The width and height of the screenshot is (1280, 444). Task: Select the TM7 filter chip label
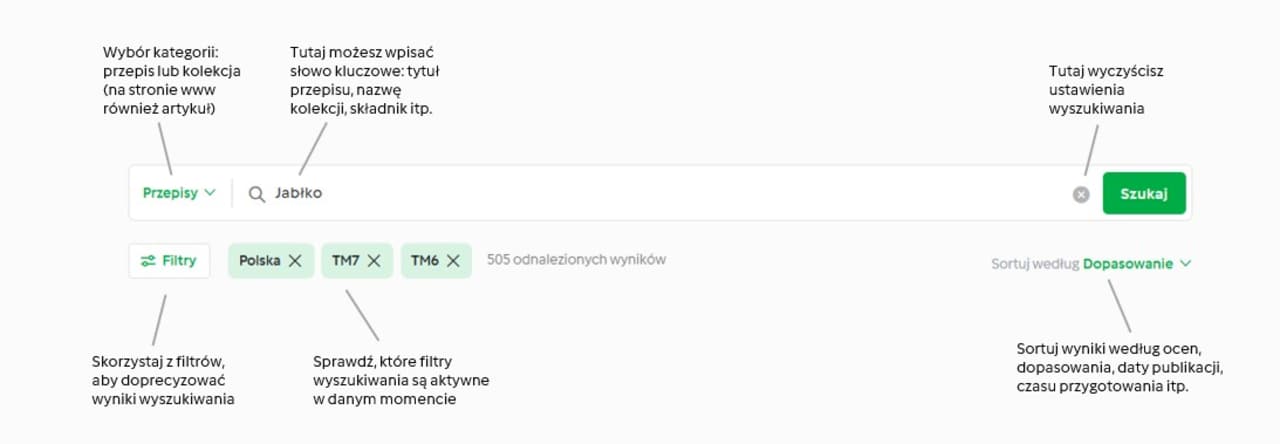[346, 260]
